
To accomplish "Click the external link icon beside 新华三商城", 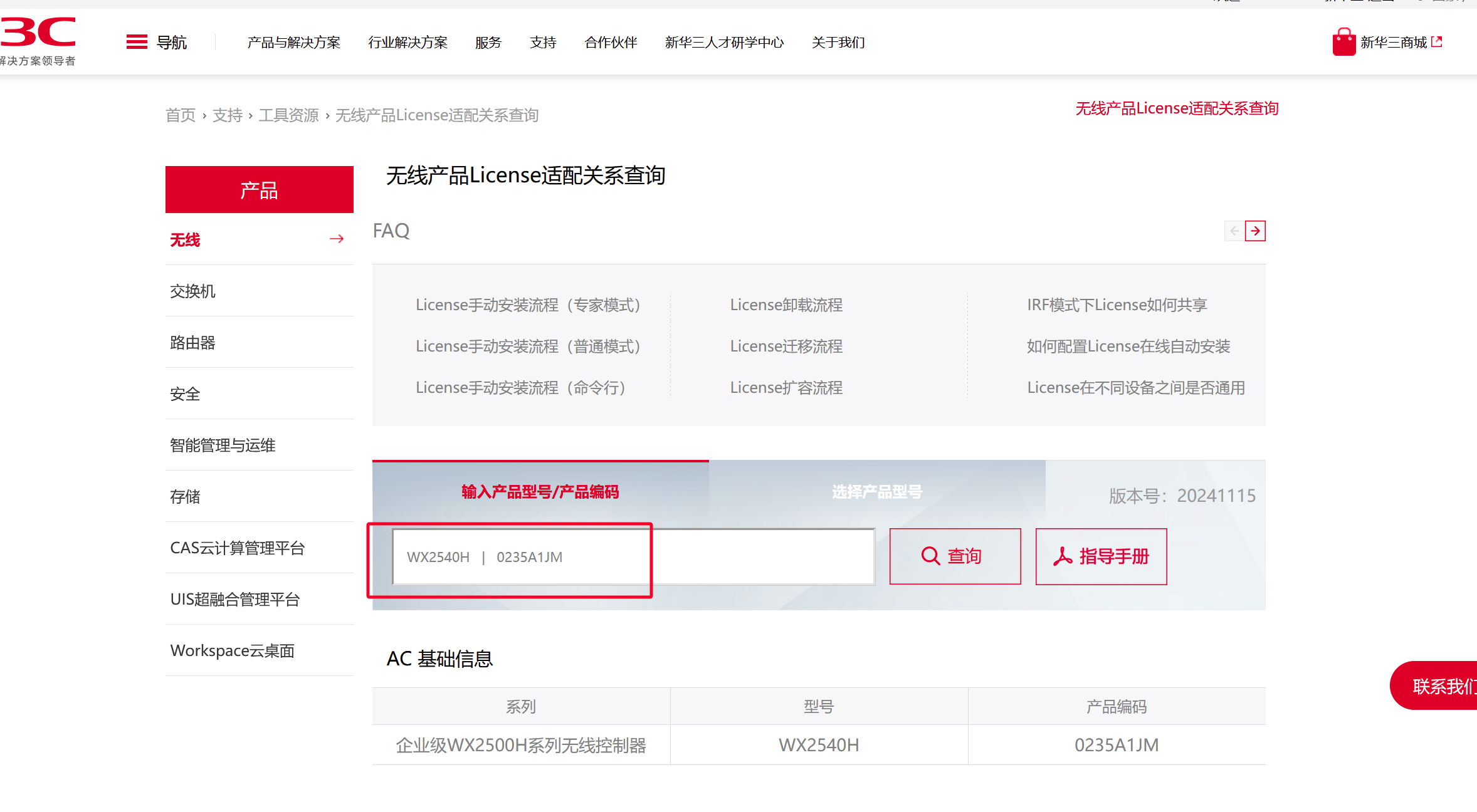I will (x=1437, y=42).
